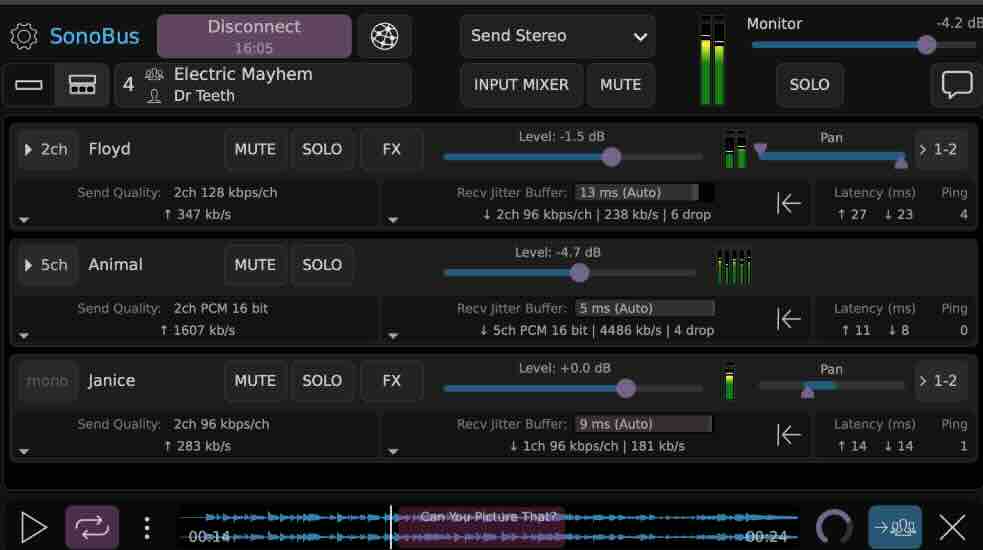Adjust Animal's level slider

point(569,273)
